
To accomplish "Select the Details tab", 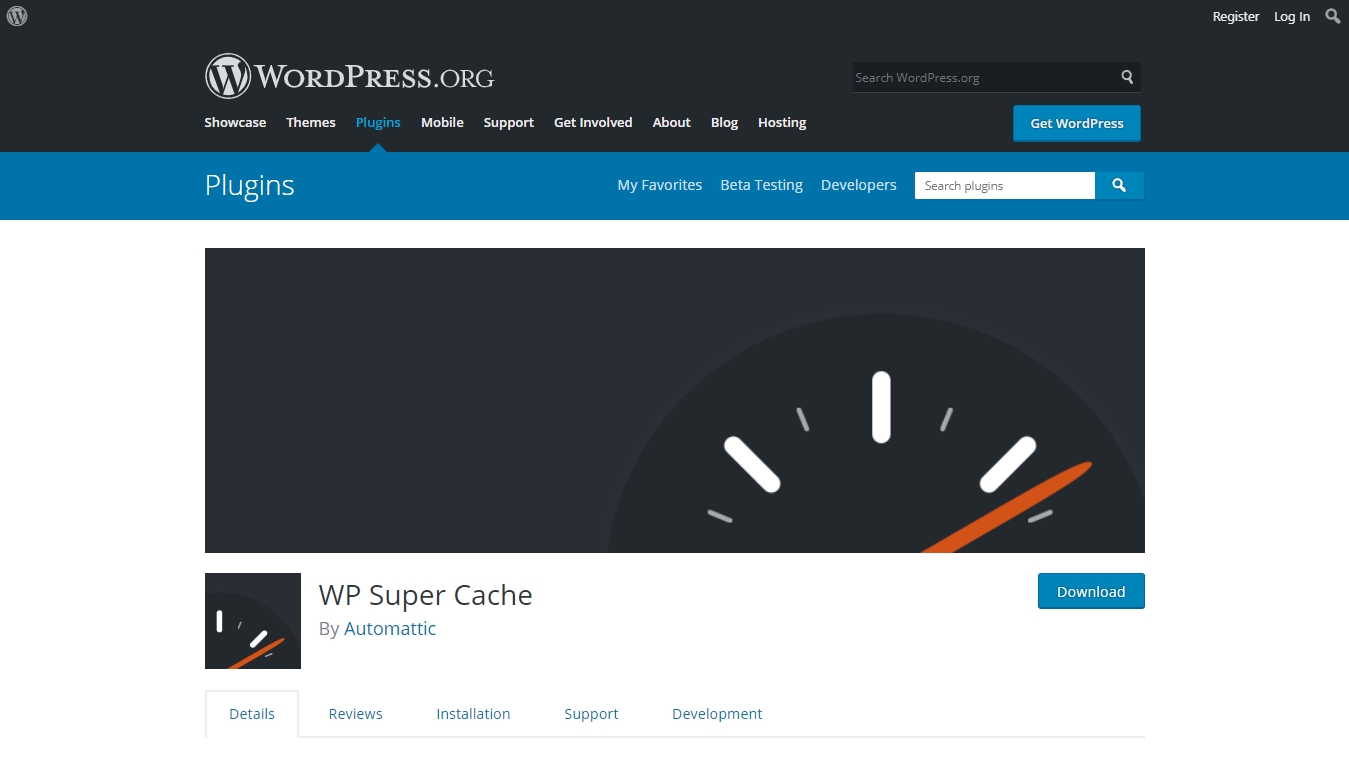I will [x=252, y=714].
